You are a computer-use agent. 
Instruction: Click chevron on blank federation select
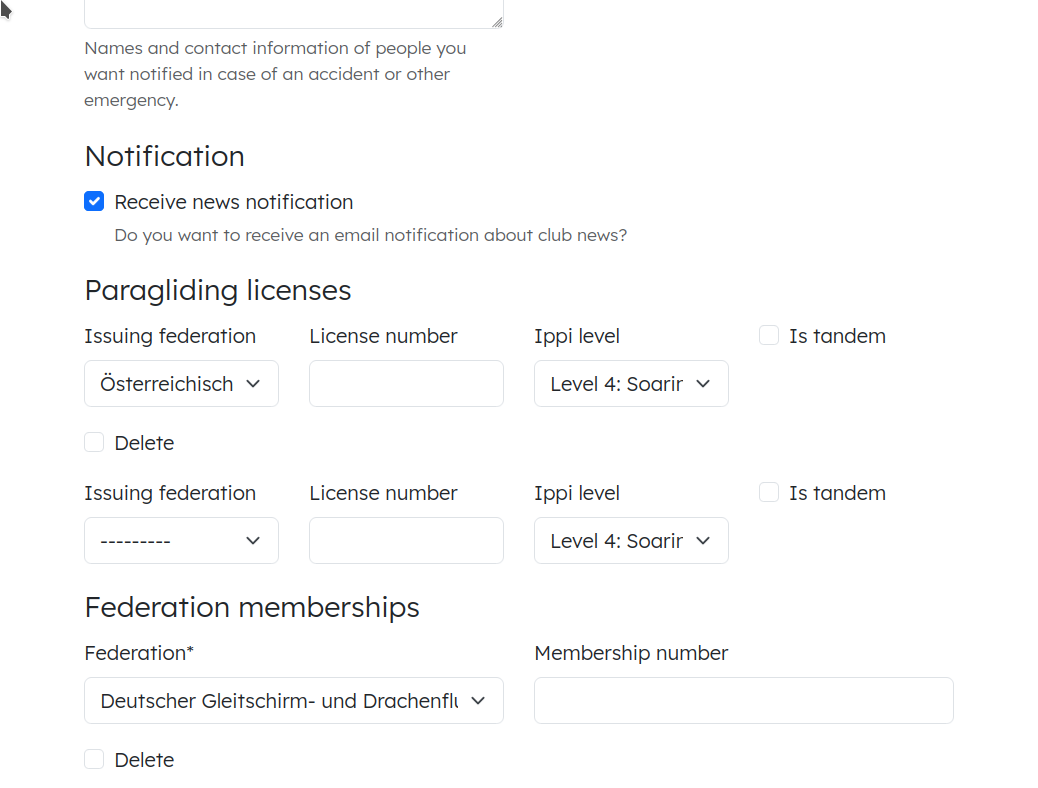pyautogui.click(x=253, y=540)
